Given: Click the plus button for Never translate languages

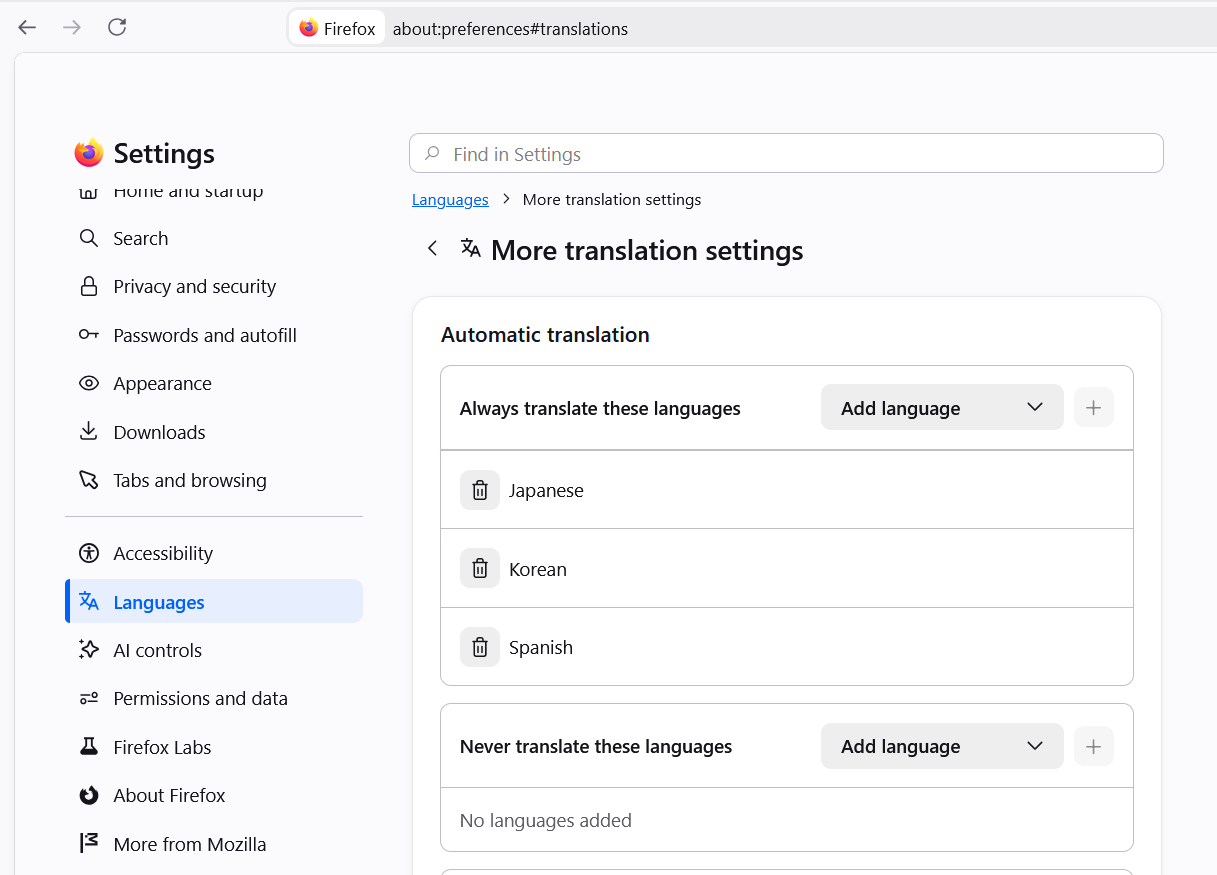Looking at the screenshot, I should point(1094,746).
